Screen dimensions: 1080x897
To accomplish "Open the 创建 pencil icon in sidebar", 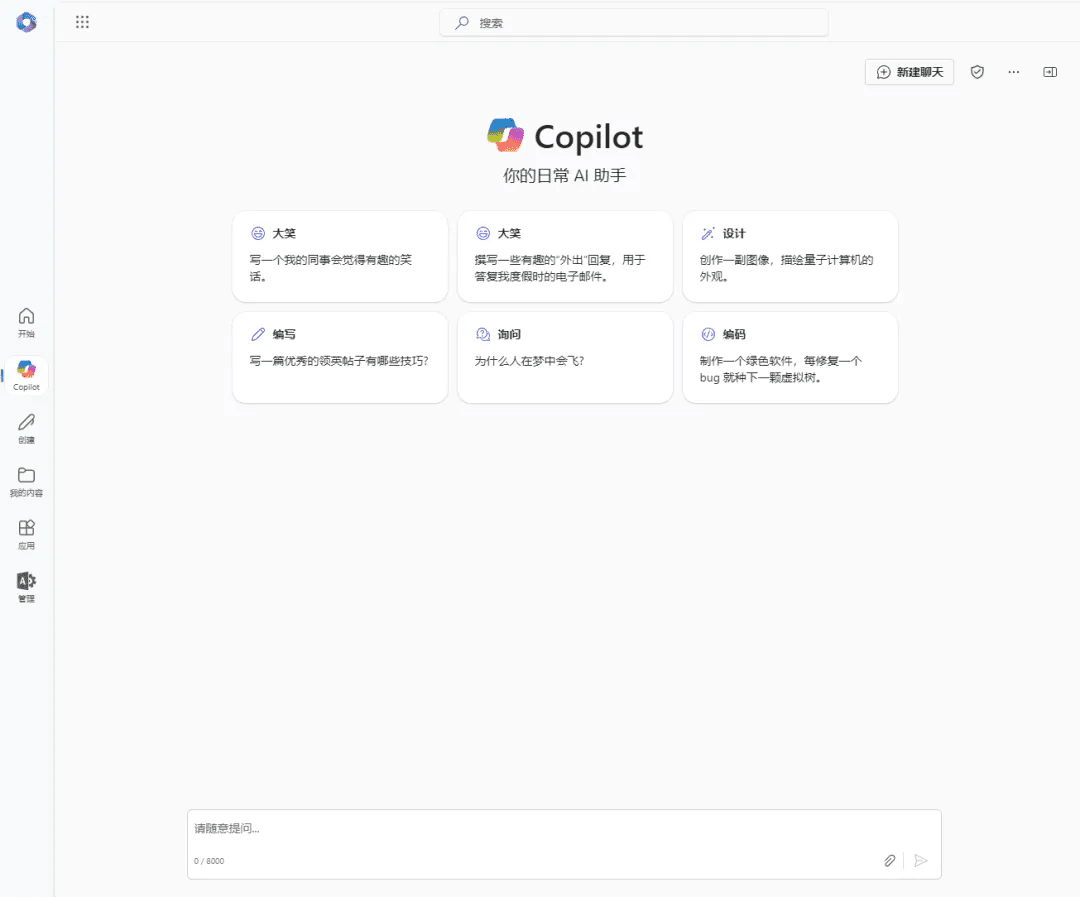I will point(27,428).
